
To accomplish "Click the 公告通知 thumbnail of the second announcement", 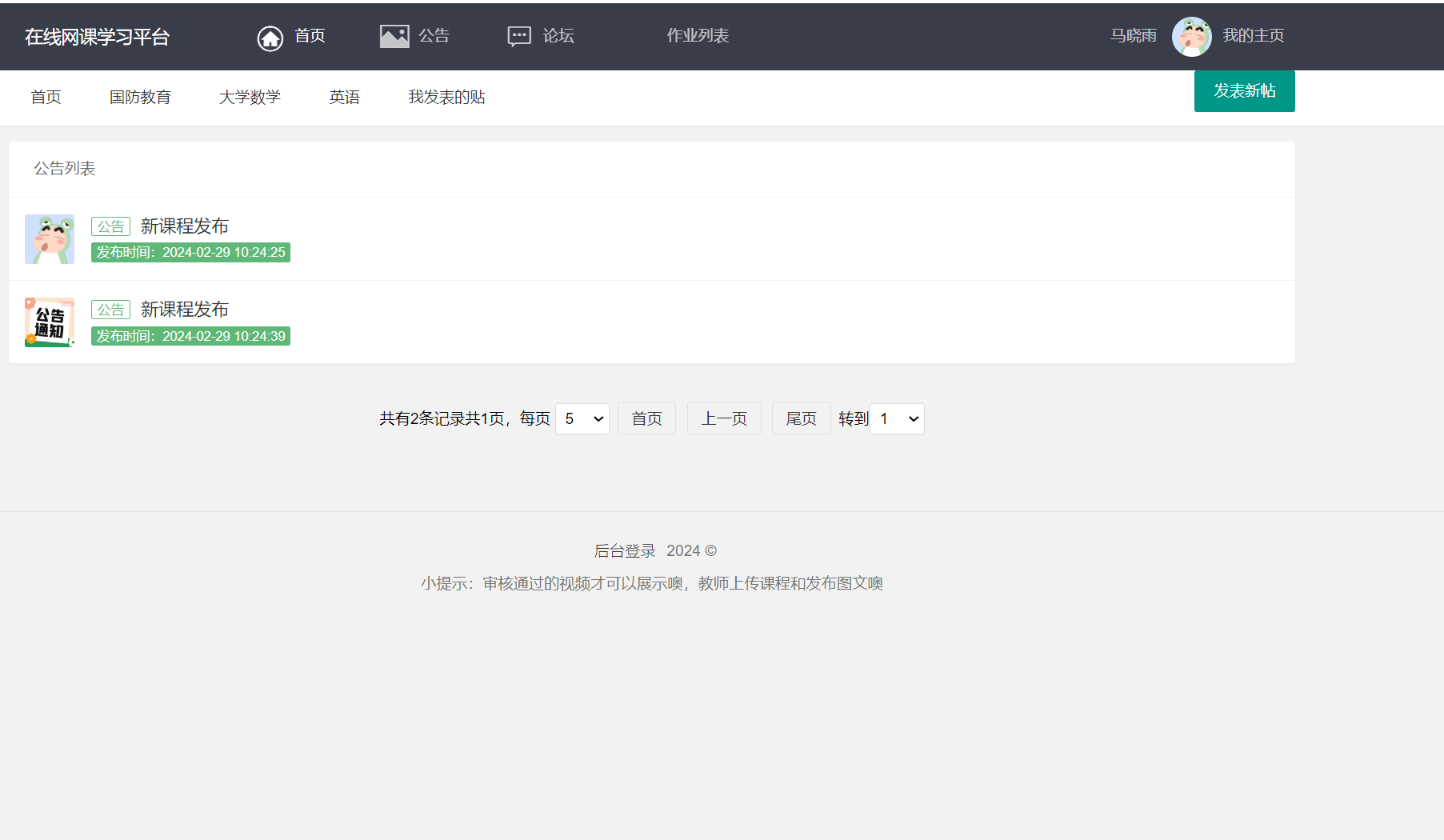I will point(49,322).
